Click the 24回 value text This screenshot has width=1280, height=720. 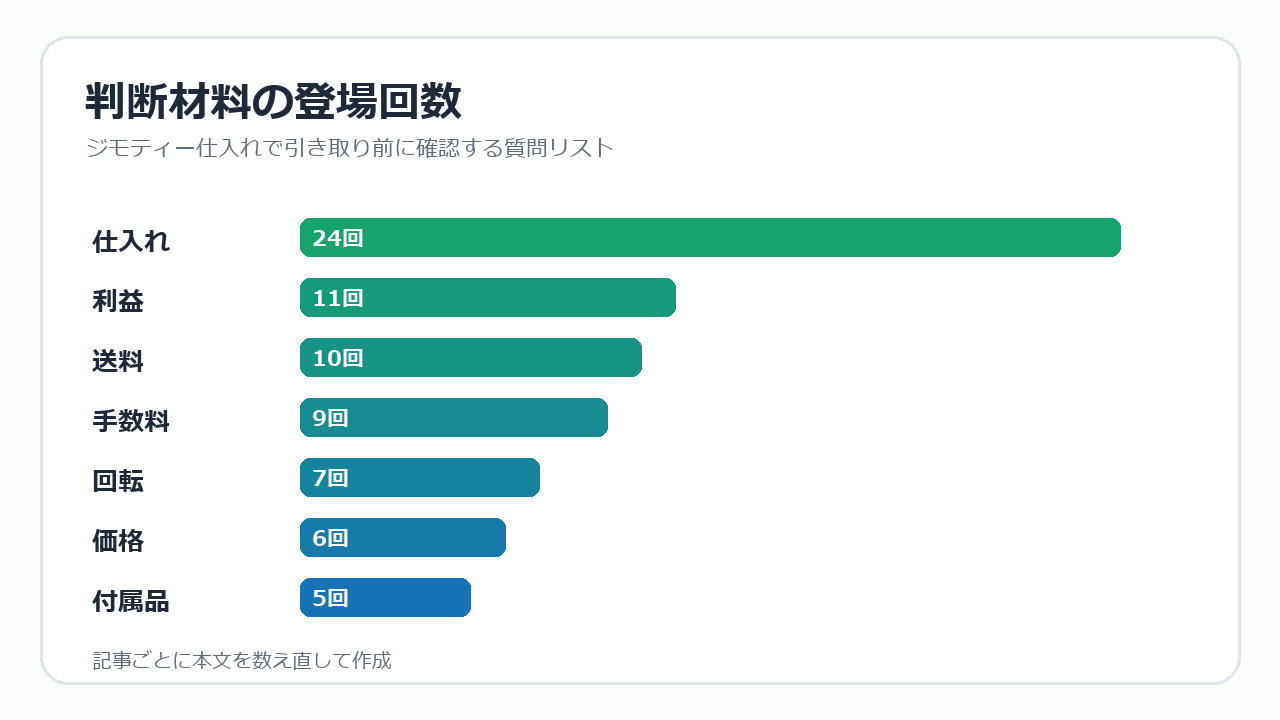pyautogui.click(x=338, y=238)
